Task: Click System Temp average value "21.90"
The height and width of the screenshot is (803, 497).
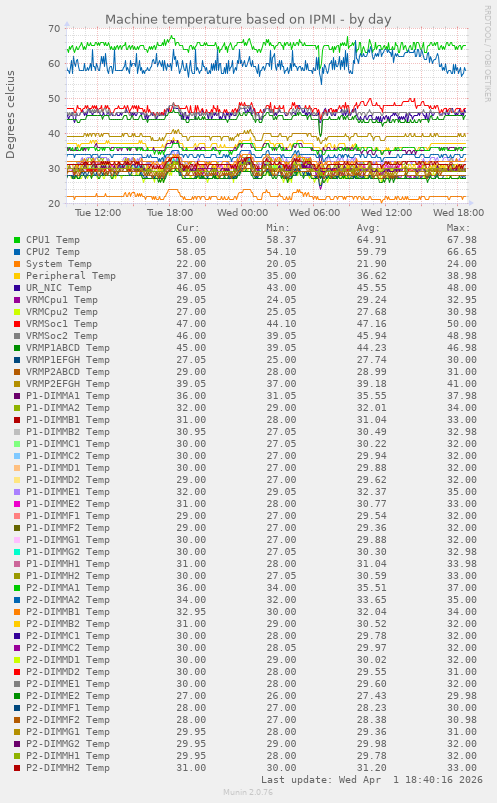Action: 371,264
